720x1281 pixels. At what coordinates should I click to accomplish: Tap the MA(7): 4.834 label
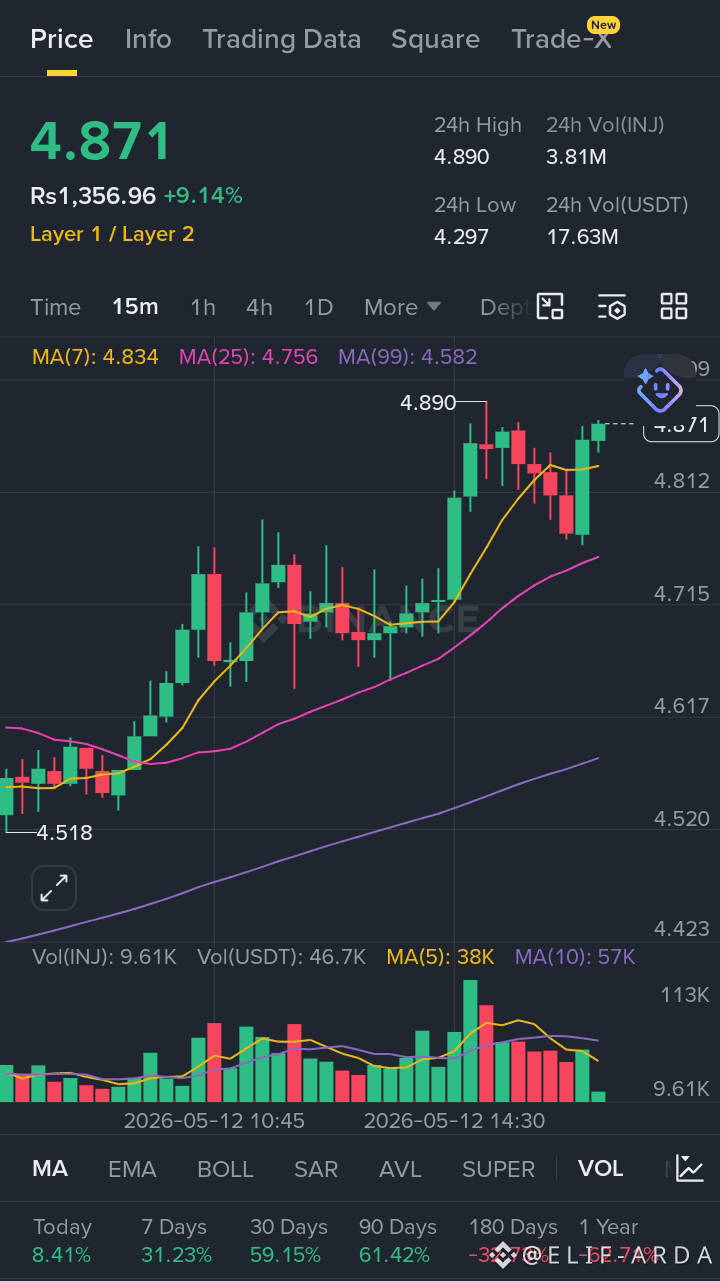(95, 357)
